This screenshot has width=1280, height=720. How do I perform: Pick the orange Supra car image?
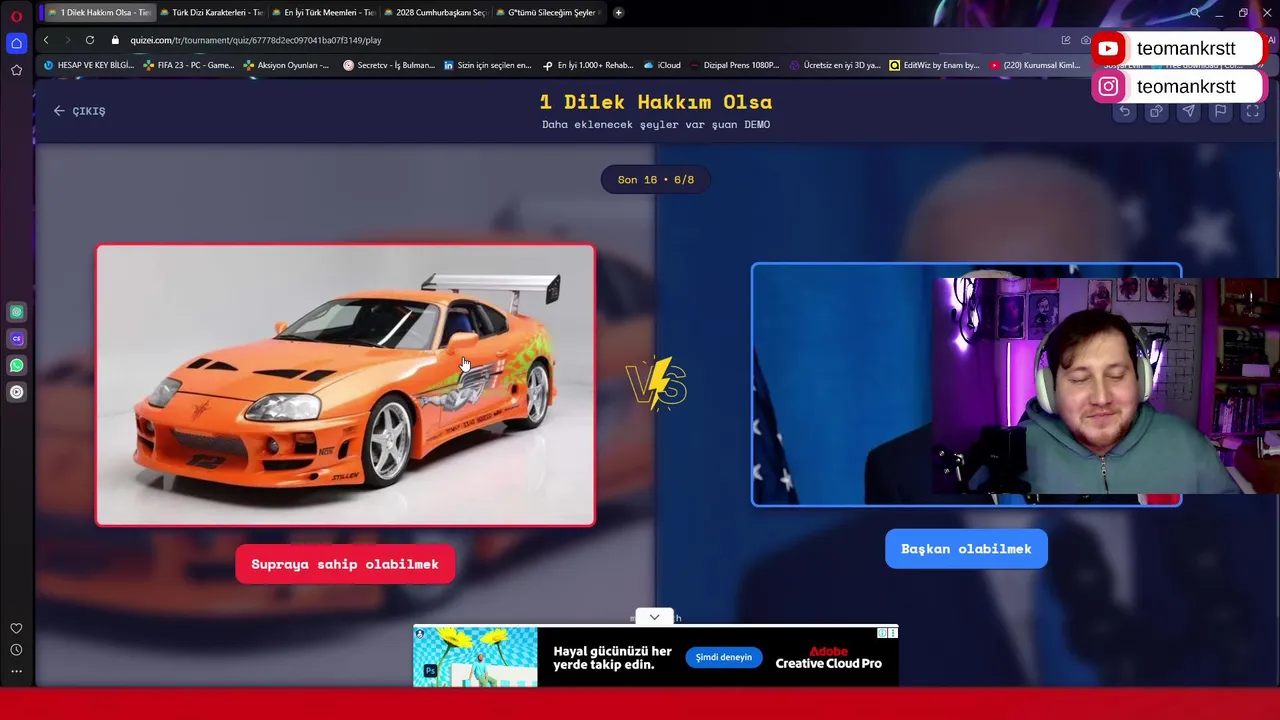point(345,385)
